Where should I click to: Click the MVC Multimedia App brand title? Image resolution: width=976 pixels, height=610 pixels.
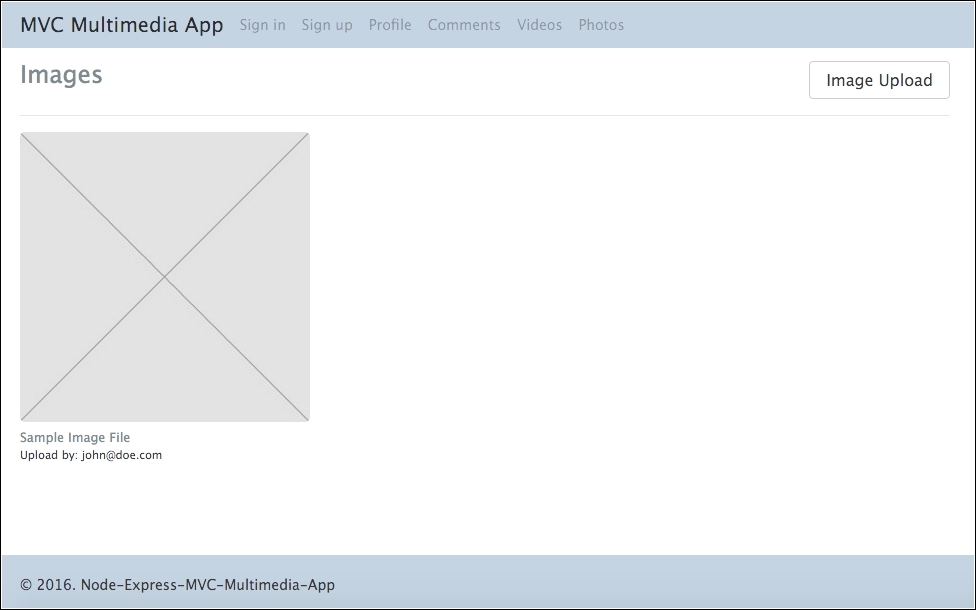pyautogui.click(x=121, y=25)
